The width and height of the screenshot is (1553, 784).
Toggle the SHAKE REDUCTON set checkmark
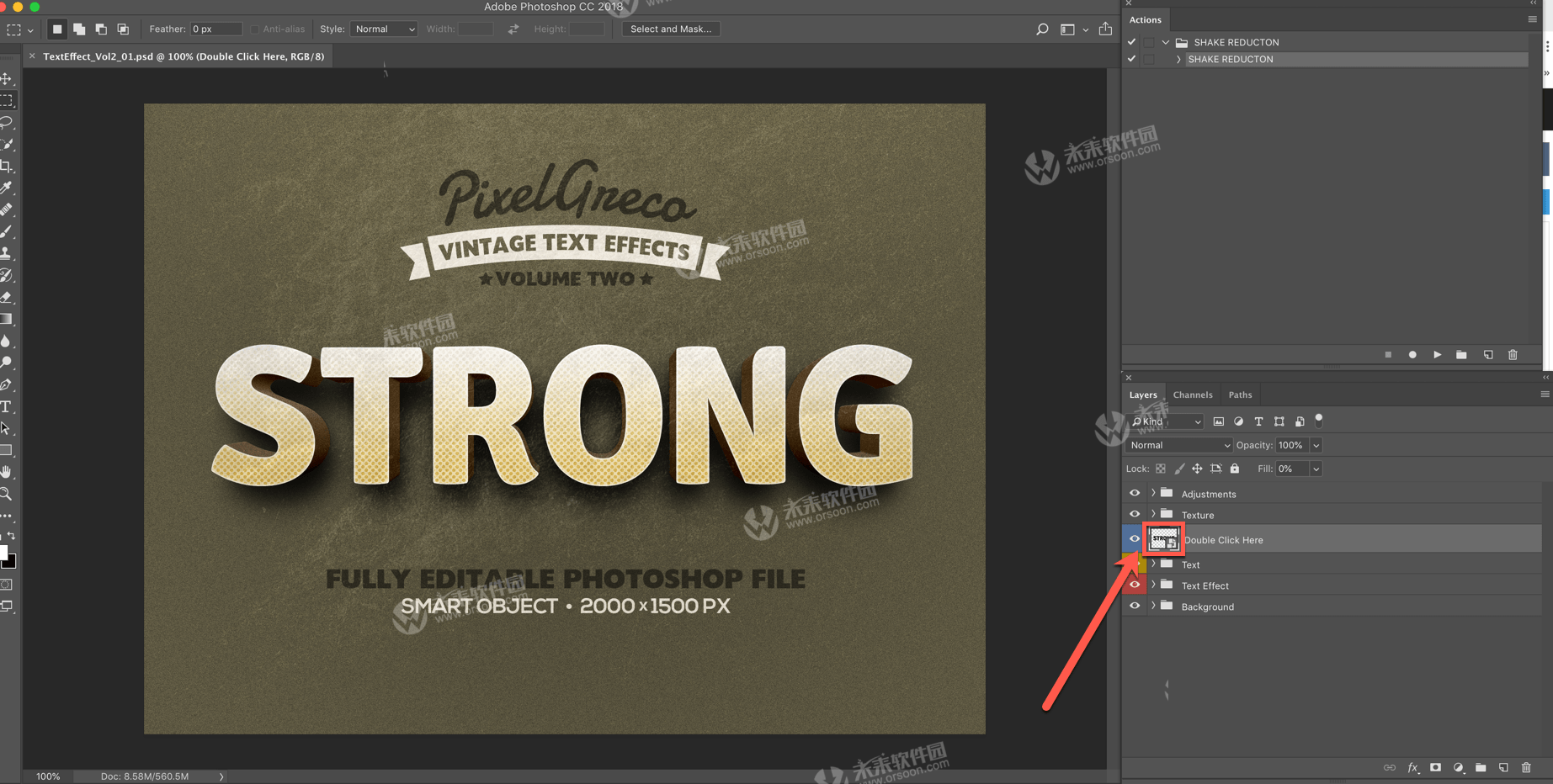pos(1131,42)
